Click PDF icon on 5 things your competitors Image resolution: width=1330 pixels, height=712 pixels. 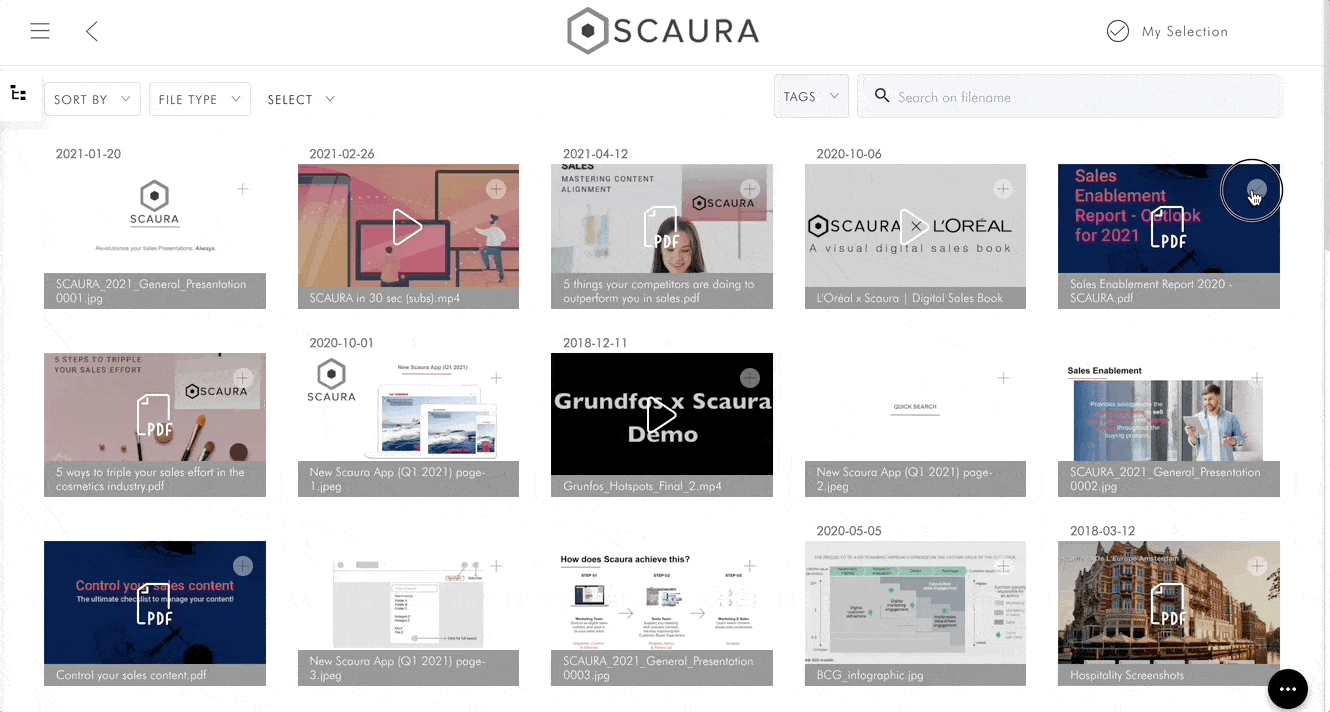pos(661,227)
